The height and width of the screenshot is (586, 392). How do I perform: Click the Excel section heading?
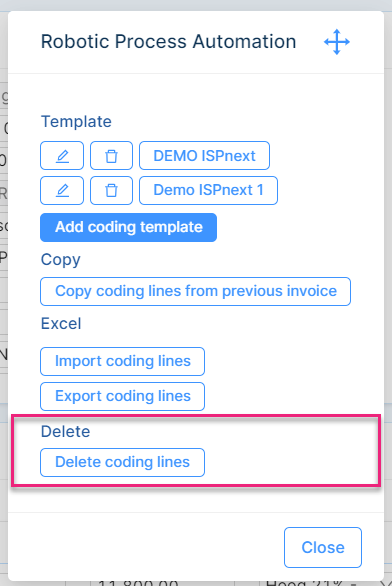61,324
